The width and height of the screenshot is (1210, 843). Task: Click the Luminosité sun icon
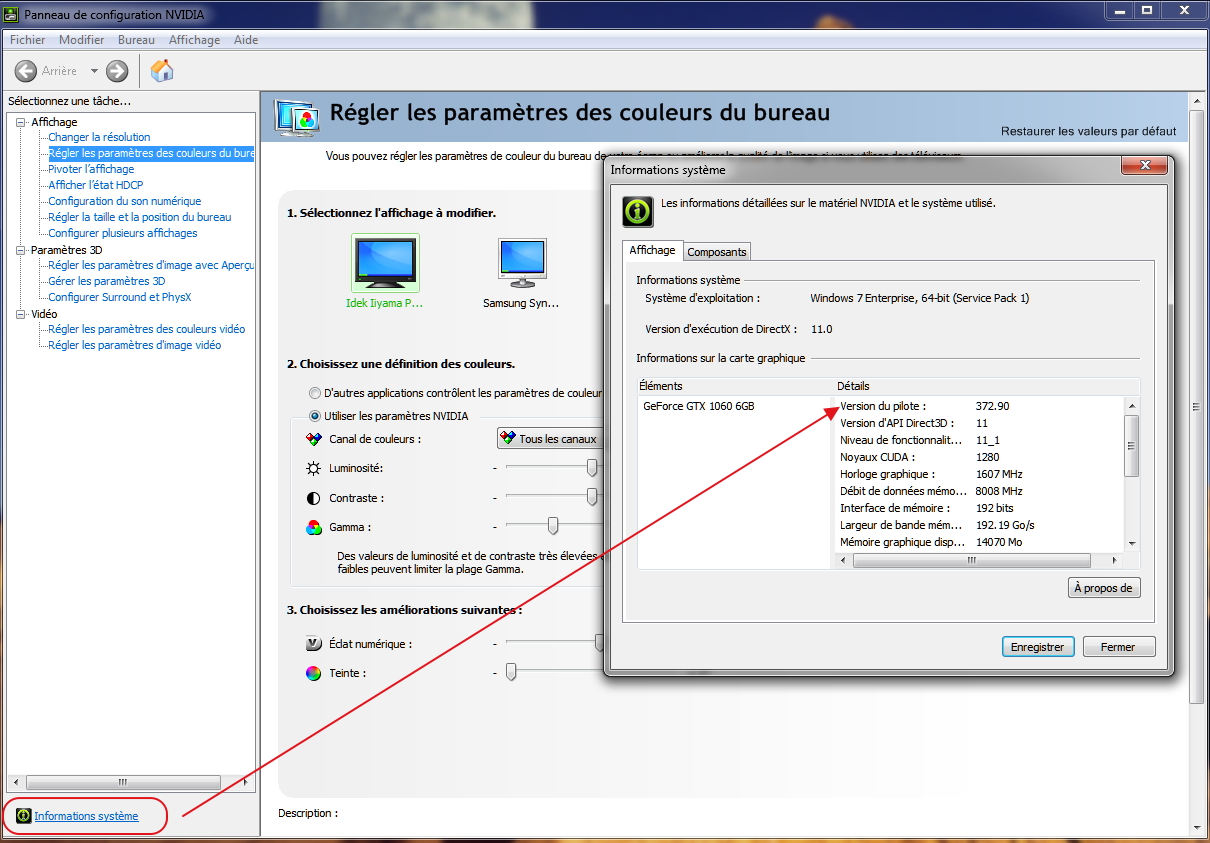click(313, 468)
